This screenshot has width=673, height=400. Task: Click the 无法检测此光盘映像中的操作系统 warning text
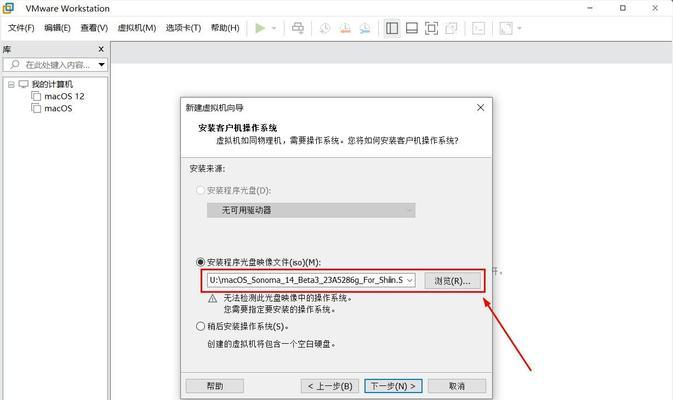288,298
